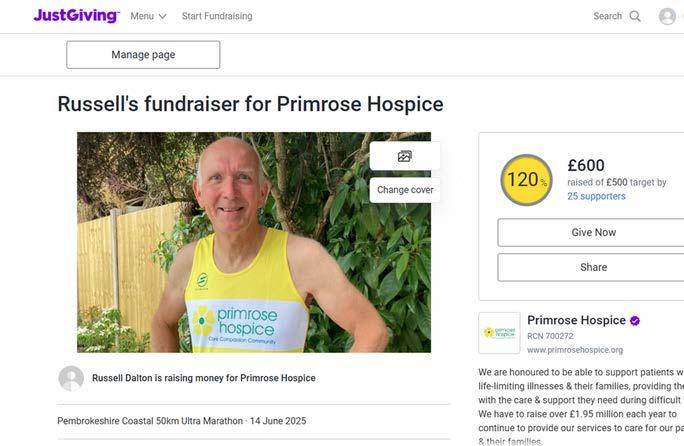Click the Share button

click(x=591, y=267)
